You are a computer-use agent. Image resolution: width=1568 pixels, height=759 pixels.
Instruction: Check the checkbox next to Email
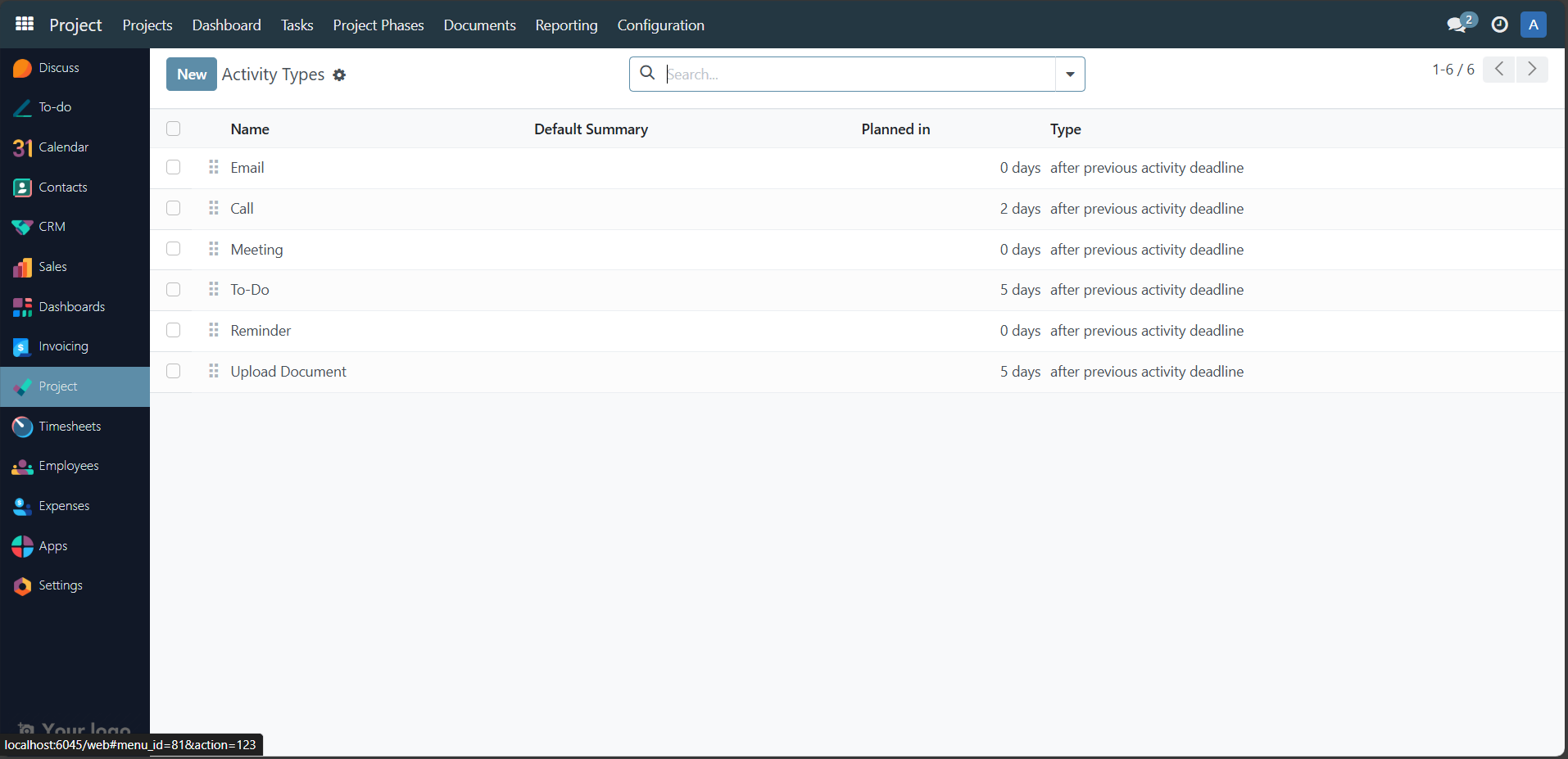(173, 167)
